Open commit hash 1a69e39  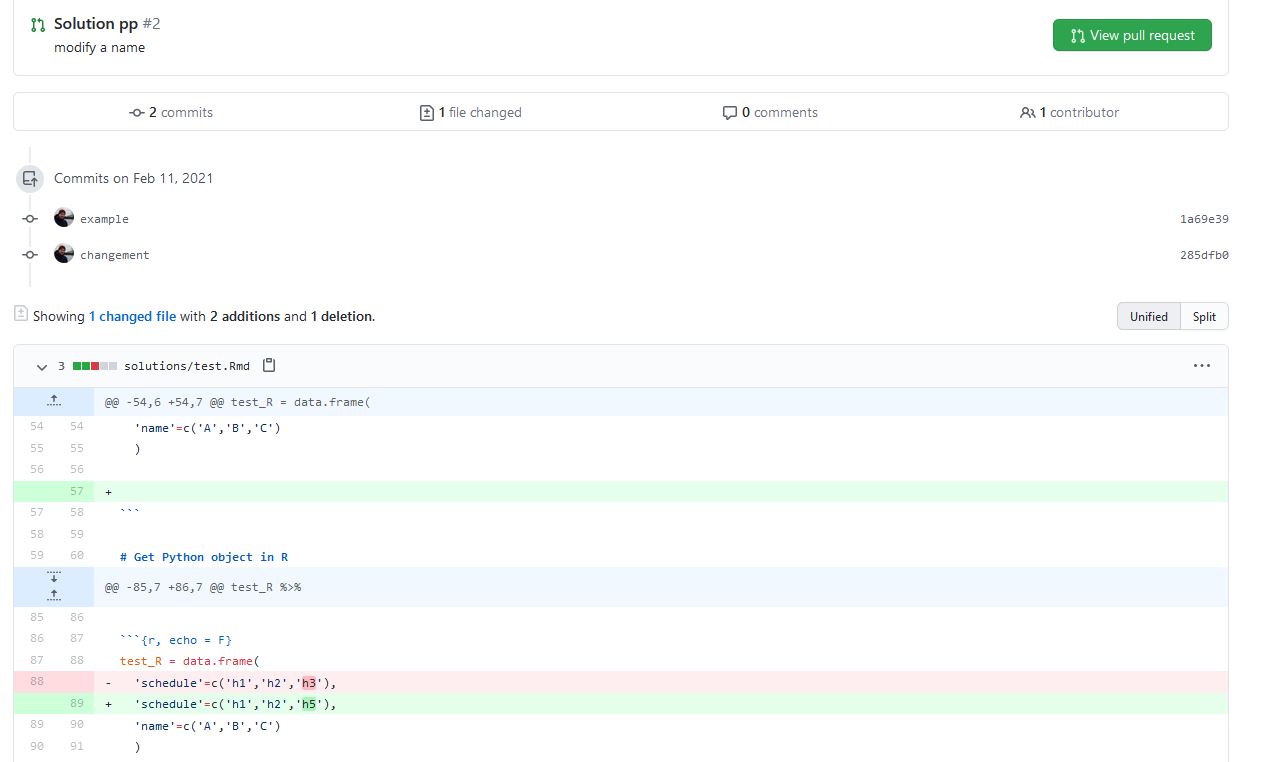pyautogui.click(x=1203, y=219)
